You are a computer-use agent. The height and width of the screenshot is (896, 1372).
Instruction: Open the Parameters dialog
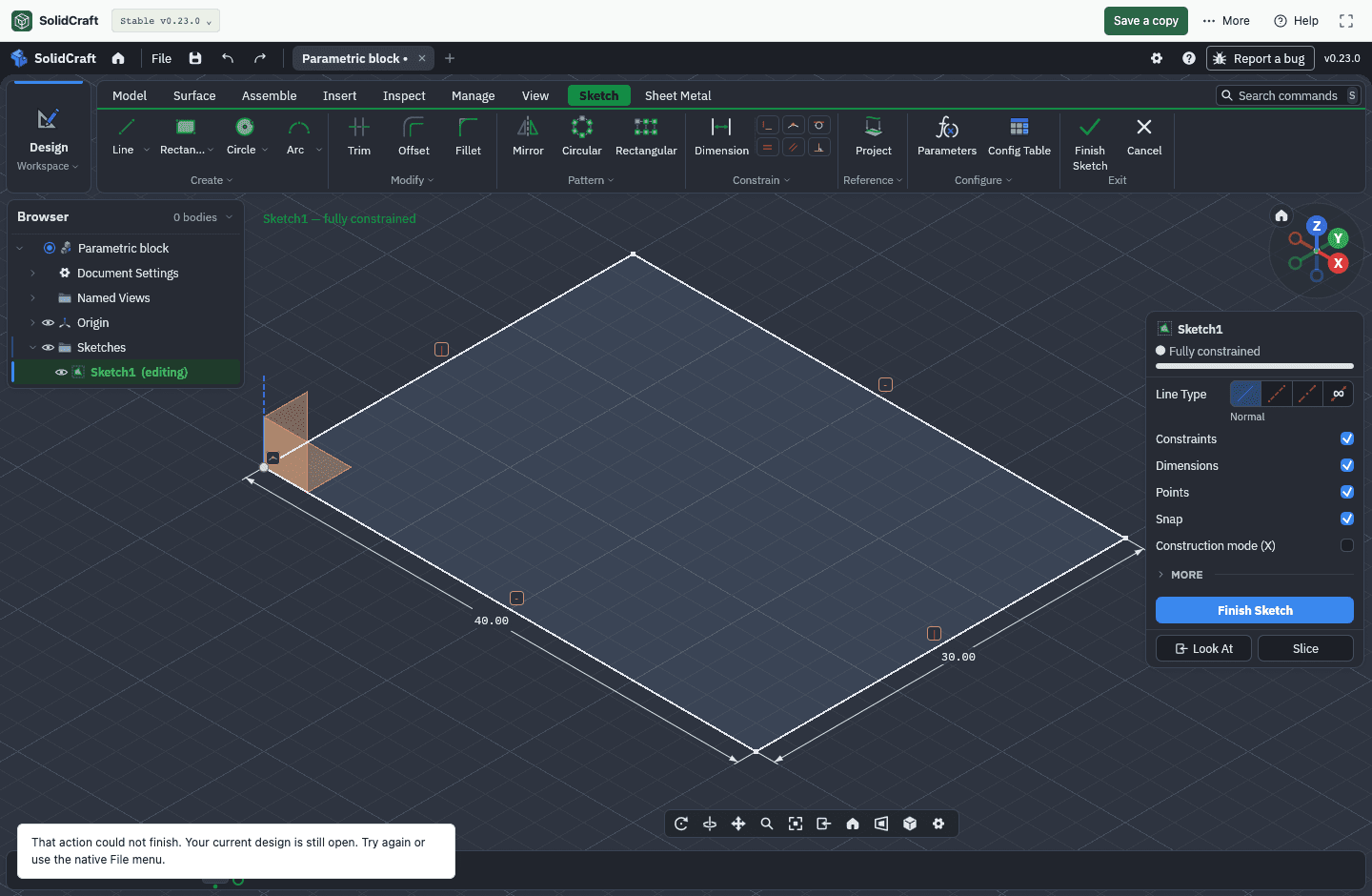coord(946,136)
